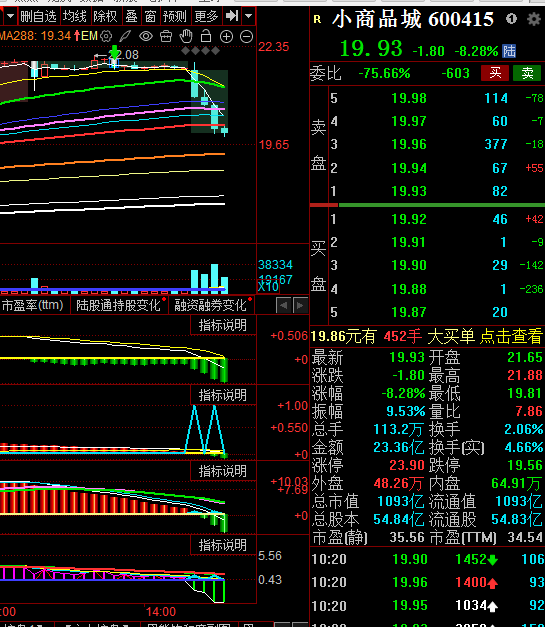Switch to 融资融券变化 tab
This screenshot has width=545, height=627.
pos(211,306)
